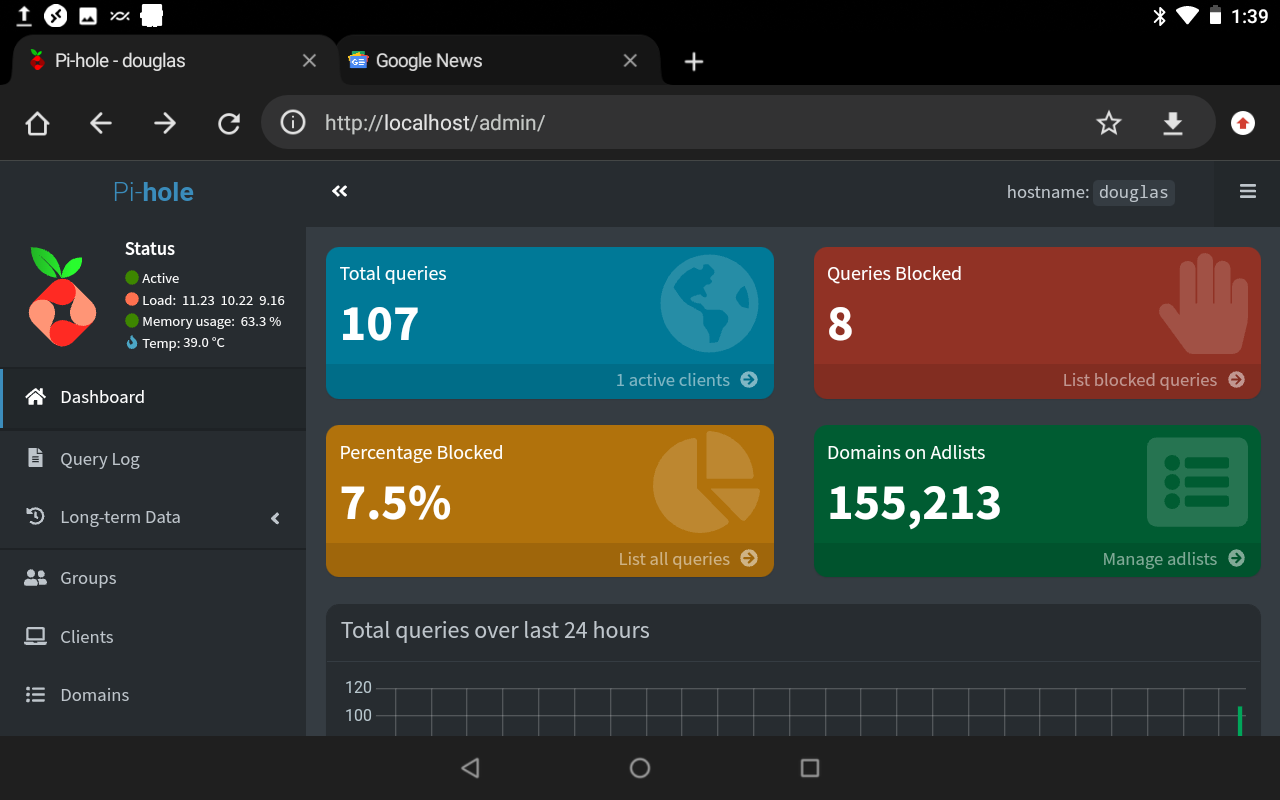
Task: Click 'Total queries over last 24 hours' heading
Action: click(495, 631)
